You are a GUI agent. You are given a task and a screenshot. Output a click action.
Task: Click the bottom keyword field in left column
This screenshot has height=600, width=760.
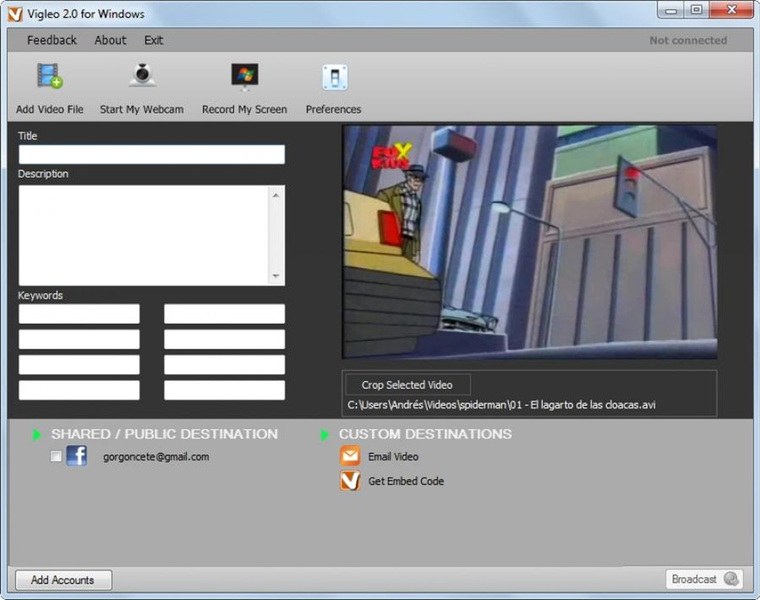(x=79, y=390)
